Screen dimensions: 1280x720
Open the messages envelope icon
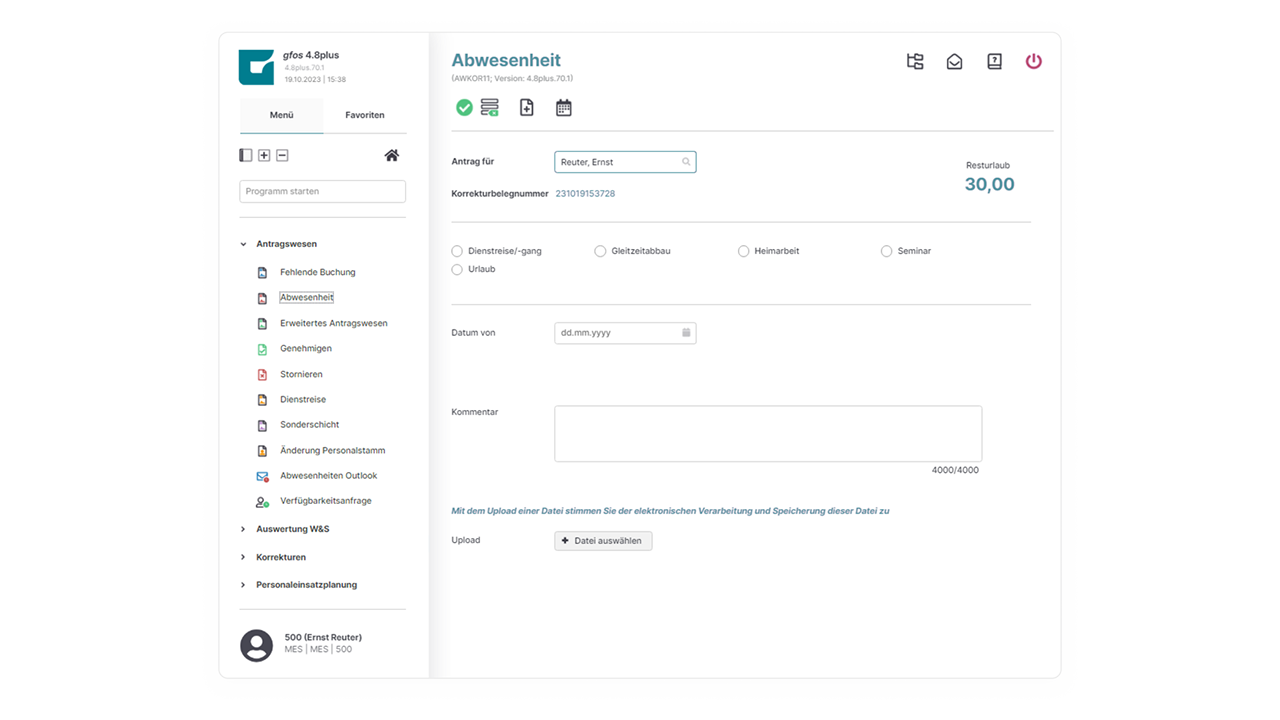955,61
